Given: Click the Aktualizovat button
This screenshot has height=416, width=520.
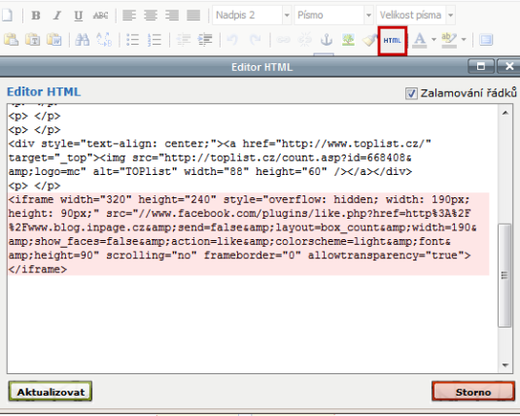Looking at the screenshot, I should 50,392.
